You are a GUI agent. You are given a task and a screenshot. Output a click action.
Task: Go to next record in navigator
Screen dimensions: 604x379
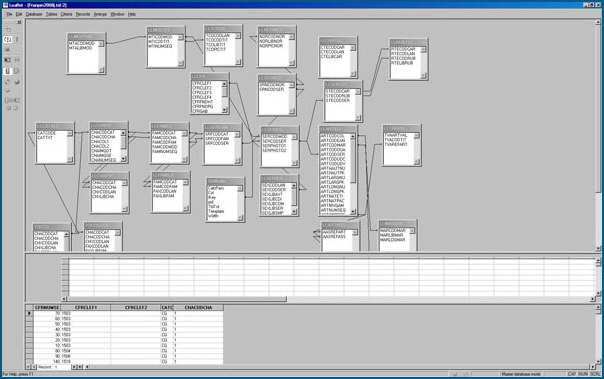(74, 367)
